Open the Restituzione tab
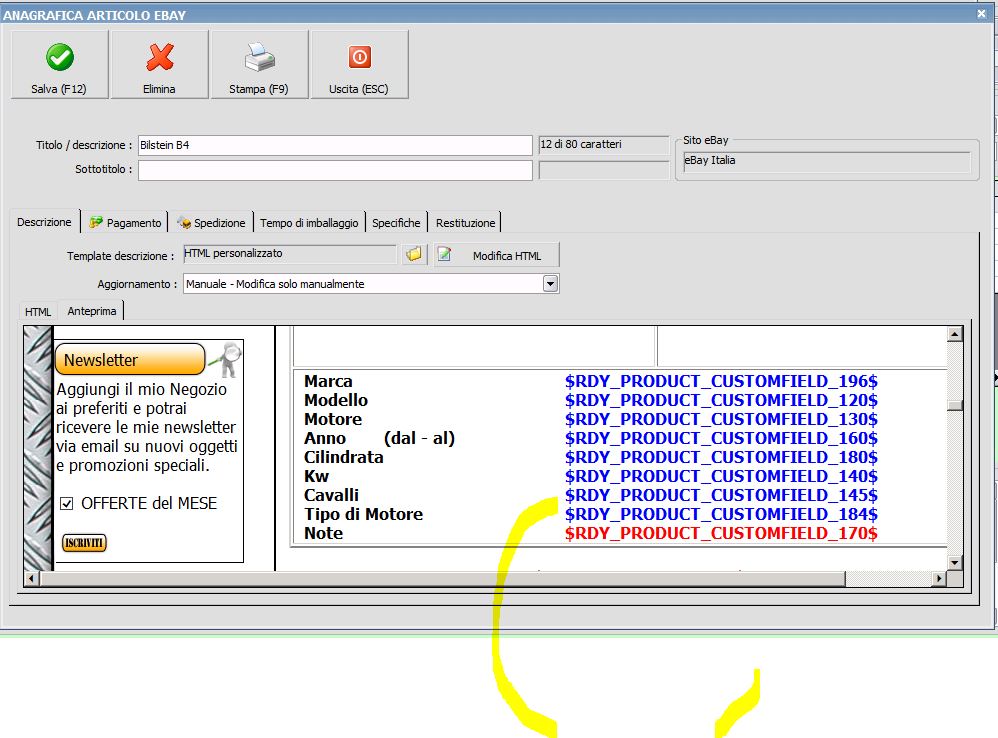 click(x=465, y=223)
